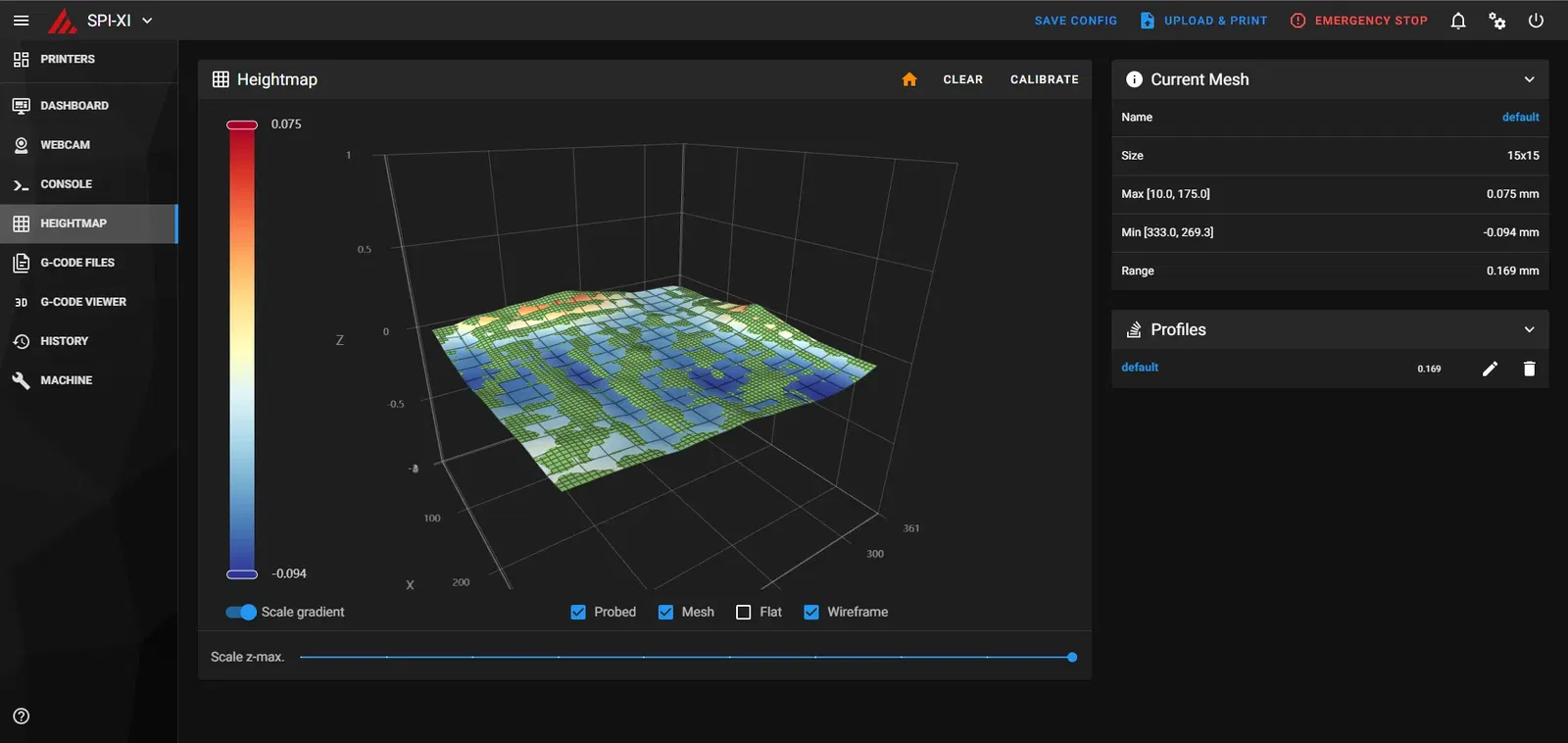Image resolution: width=1568 pixels, height=743 pixels.
Task: Collapse the Profiles panel
Action: pos(1529,329)
